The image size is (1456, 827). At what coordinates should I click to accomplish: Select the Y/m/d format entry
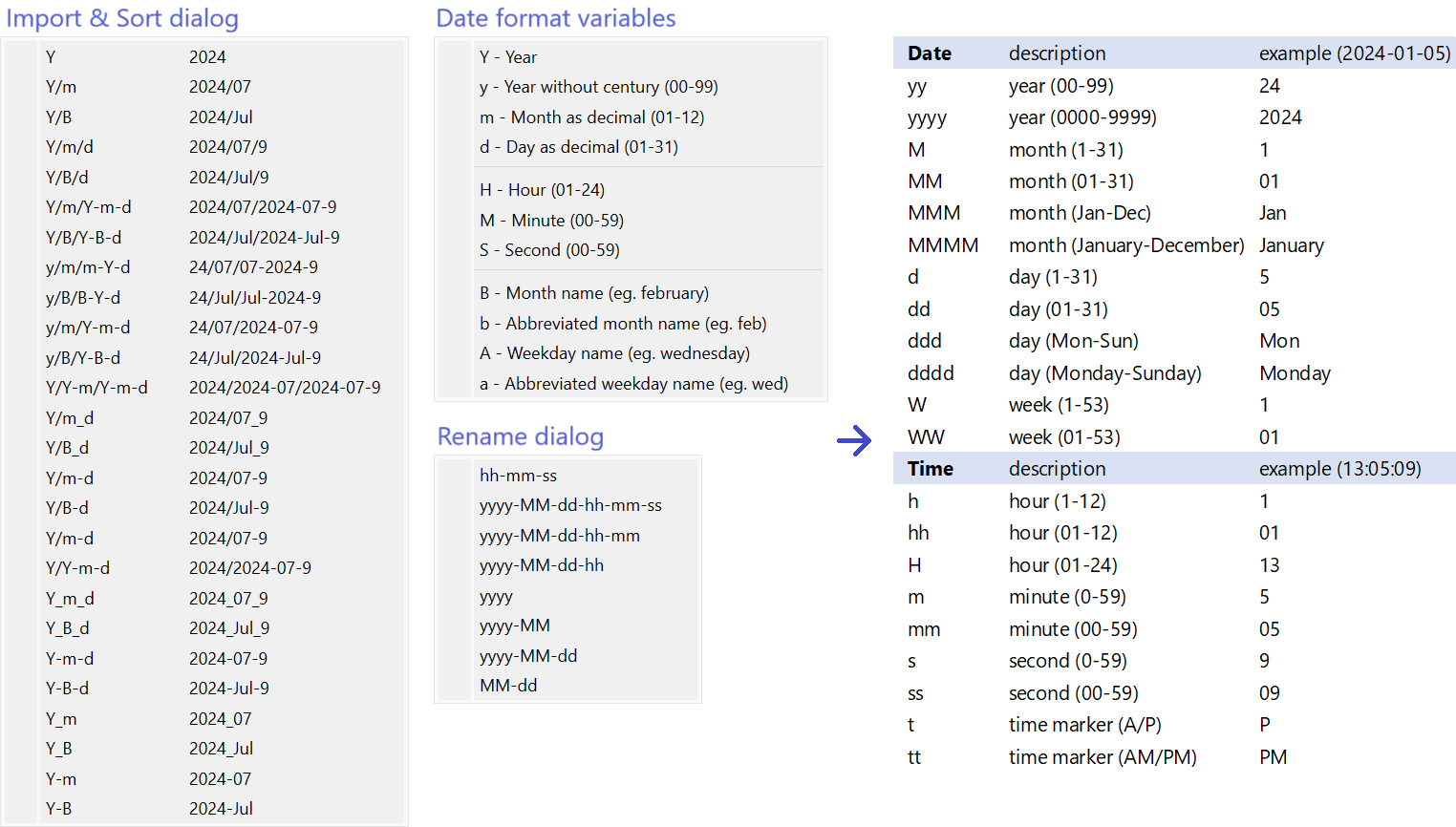coord(70,147)
